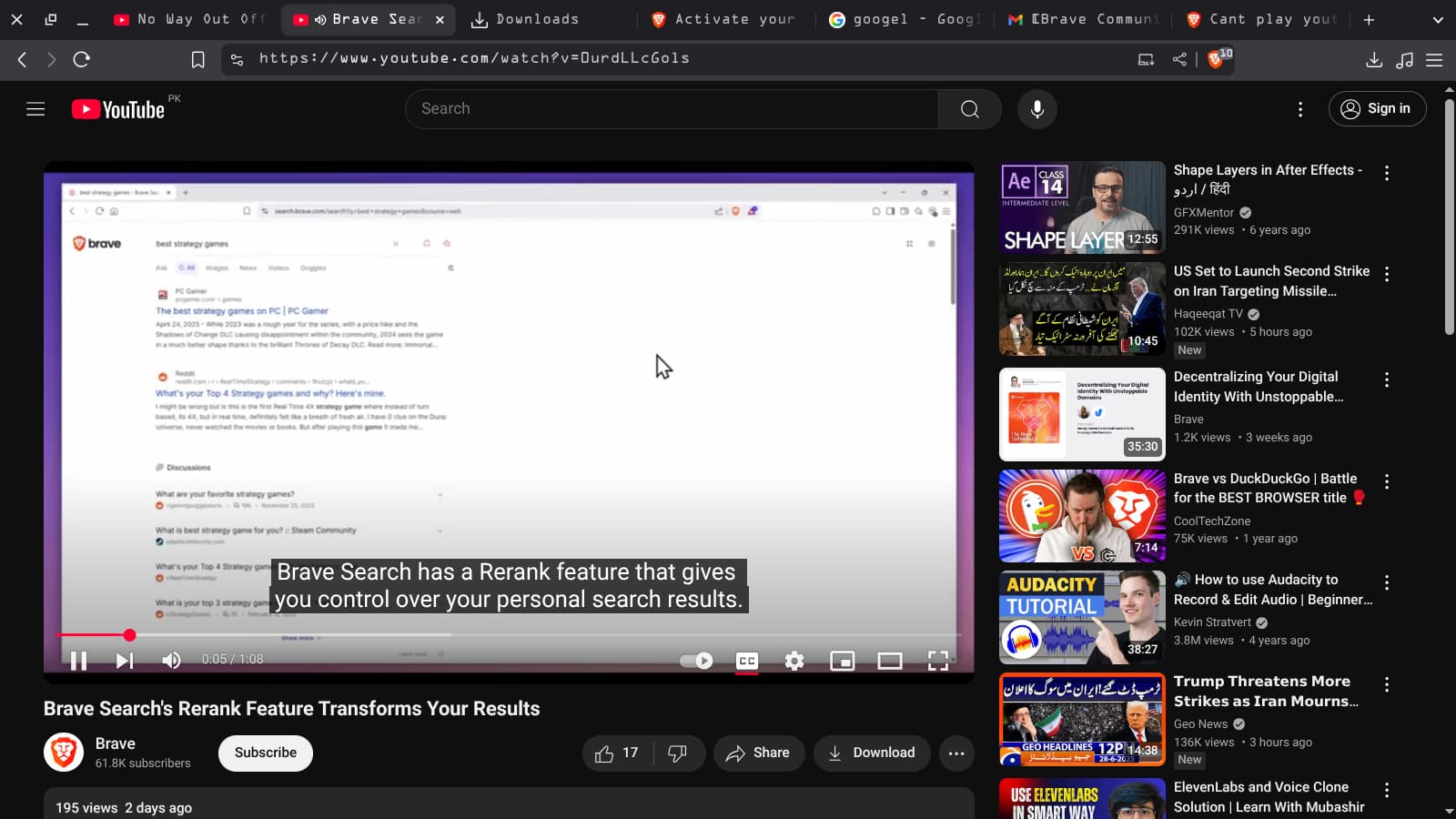Open options for Brave vs DuckDuckGo video

pos(1387,481)
